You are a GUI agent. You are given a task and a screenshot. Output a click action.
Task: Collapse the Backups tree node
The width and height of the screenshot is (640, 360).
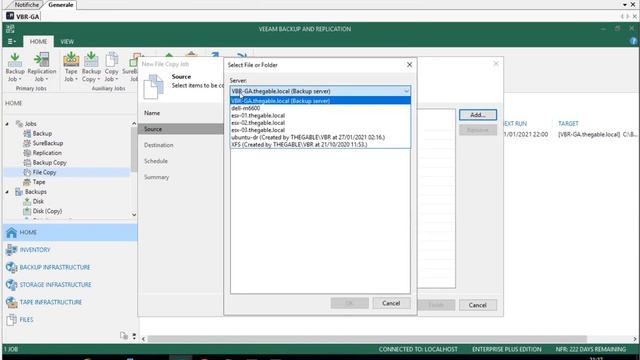[x=7, y=192]
